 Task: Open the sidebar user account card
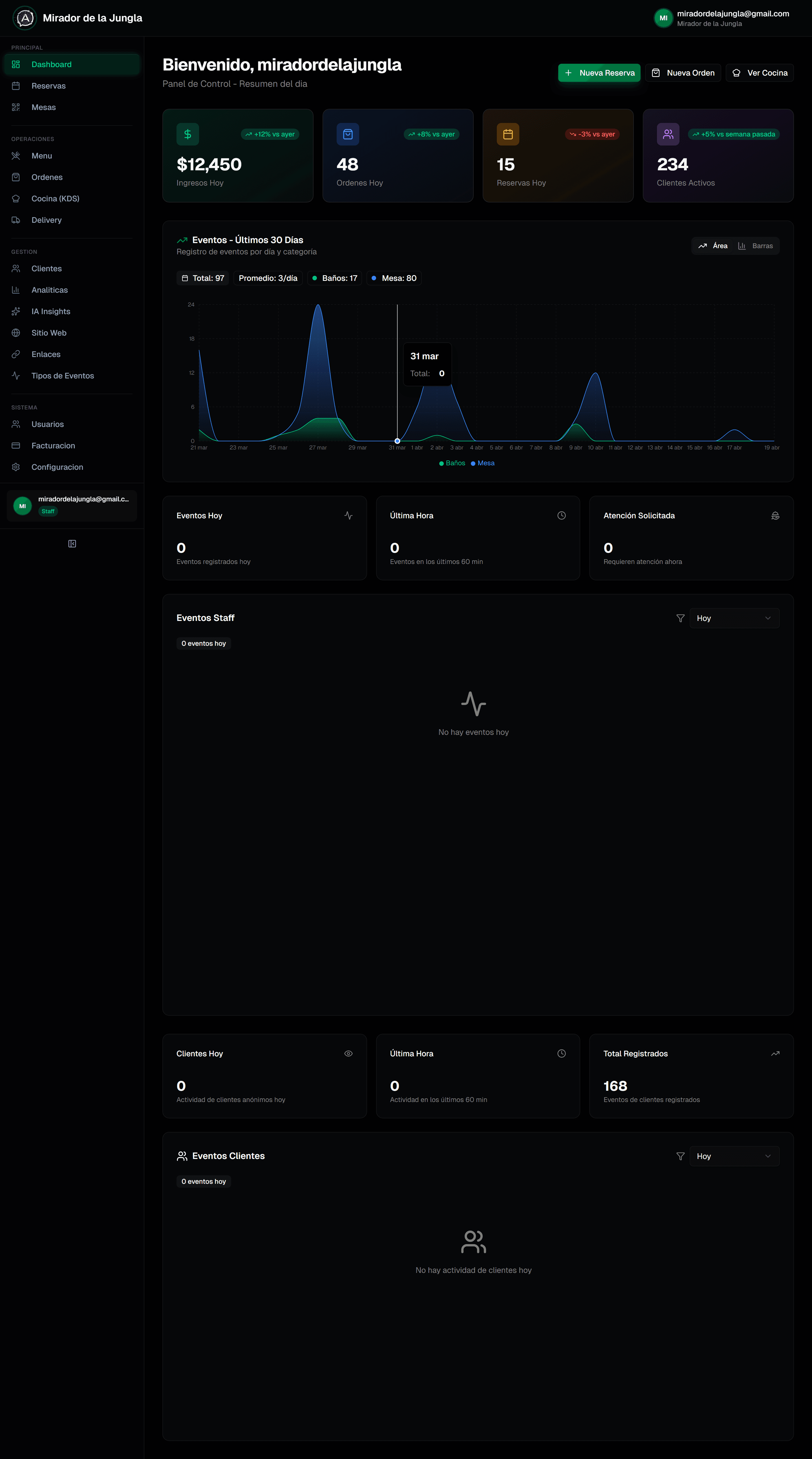pyautogui.click(x=72, y=505)
